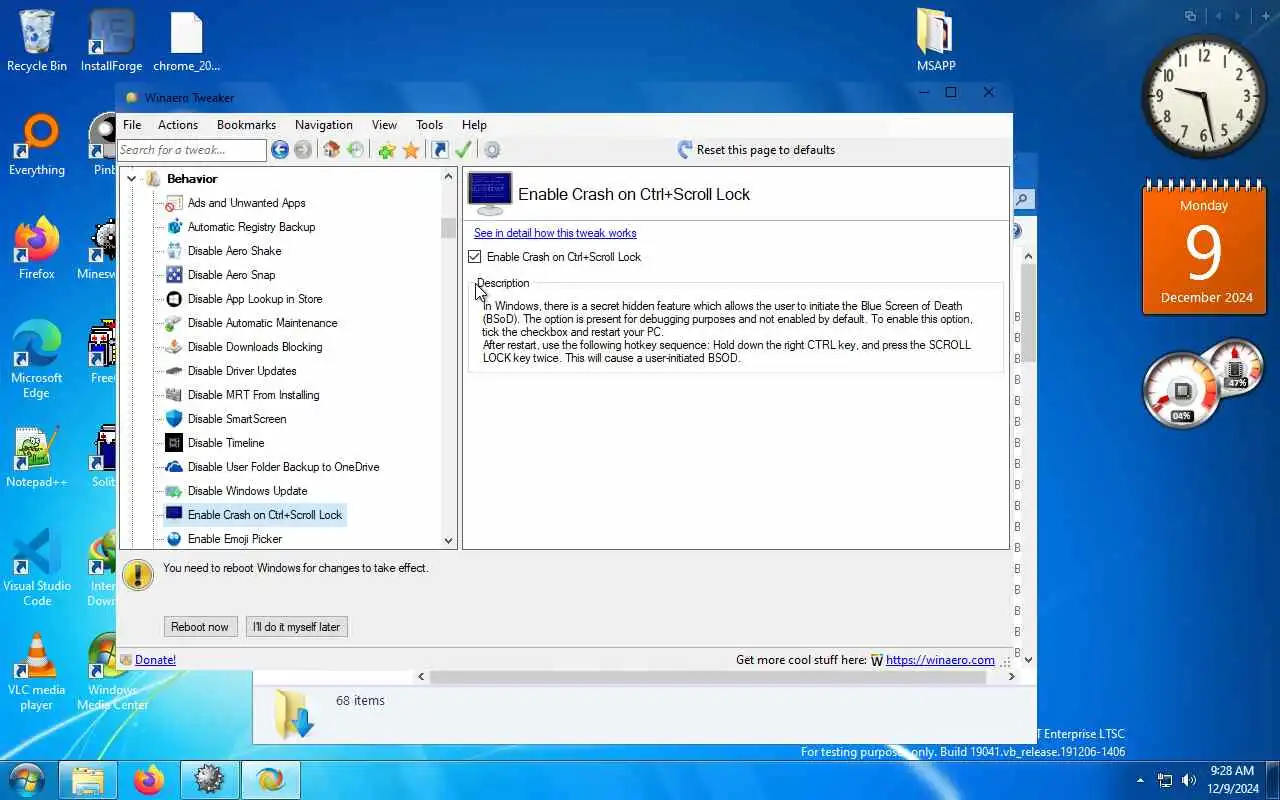Click the Disable Timeline tree icon
The image size is (1280, 800).
pos(174,443)
